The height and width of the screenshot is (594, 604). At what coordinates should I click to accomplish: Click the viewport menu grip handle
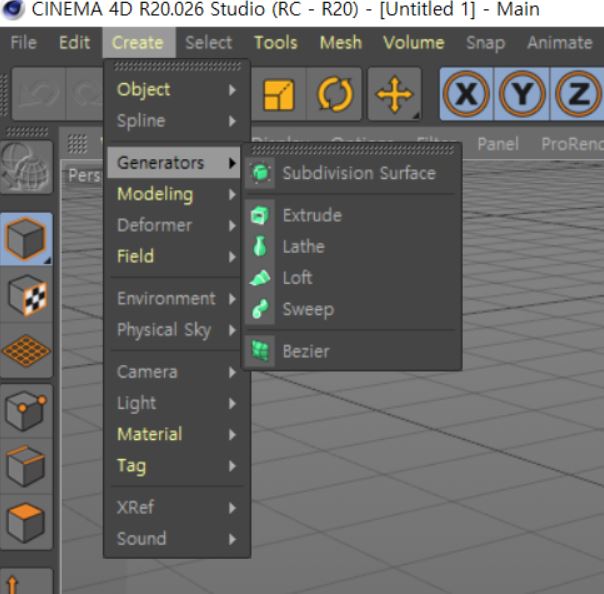pyautogui.click(x=77, y=144)
